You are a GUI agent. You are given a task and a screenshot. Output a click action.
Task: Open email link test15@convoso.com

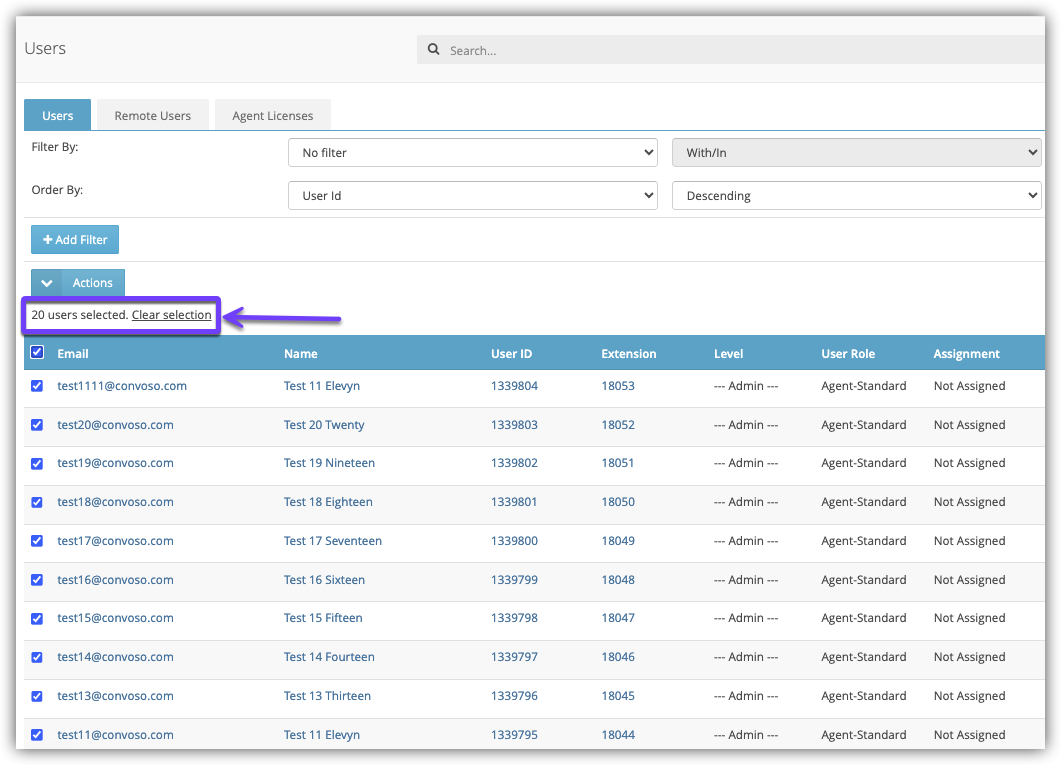115,618
